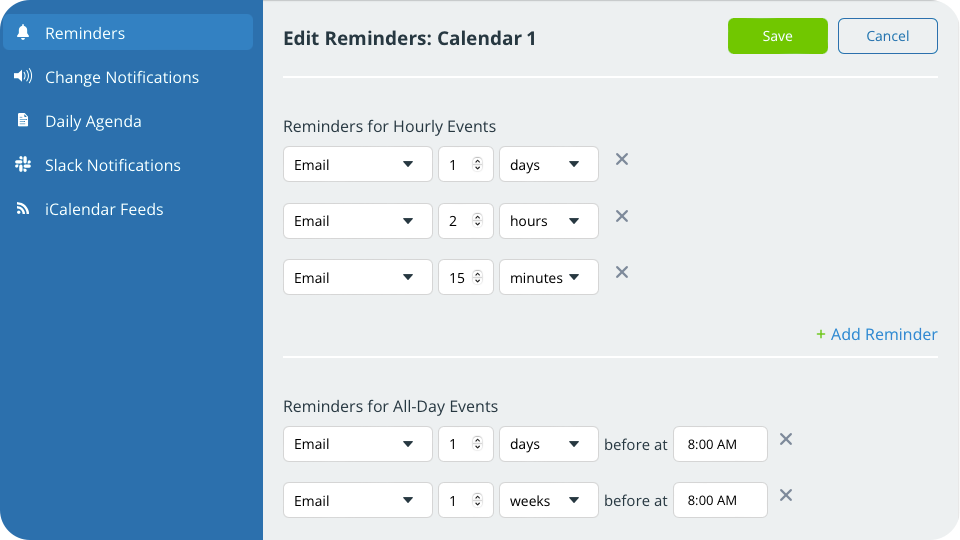Click the Slack Notifications logo icon

click(x=23, y=165)
